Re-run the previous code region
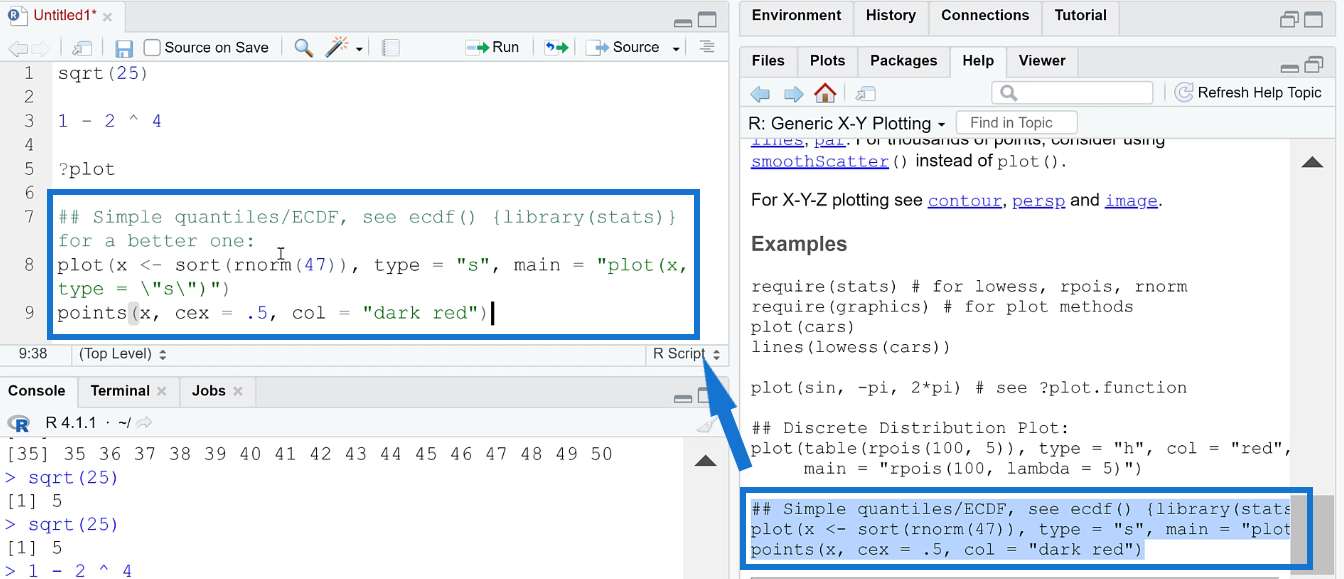Screen dimensions: 1344x579 (x=556, y=47)
